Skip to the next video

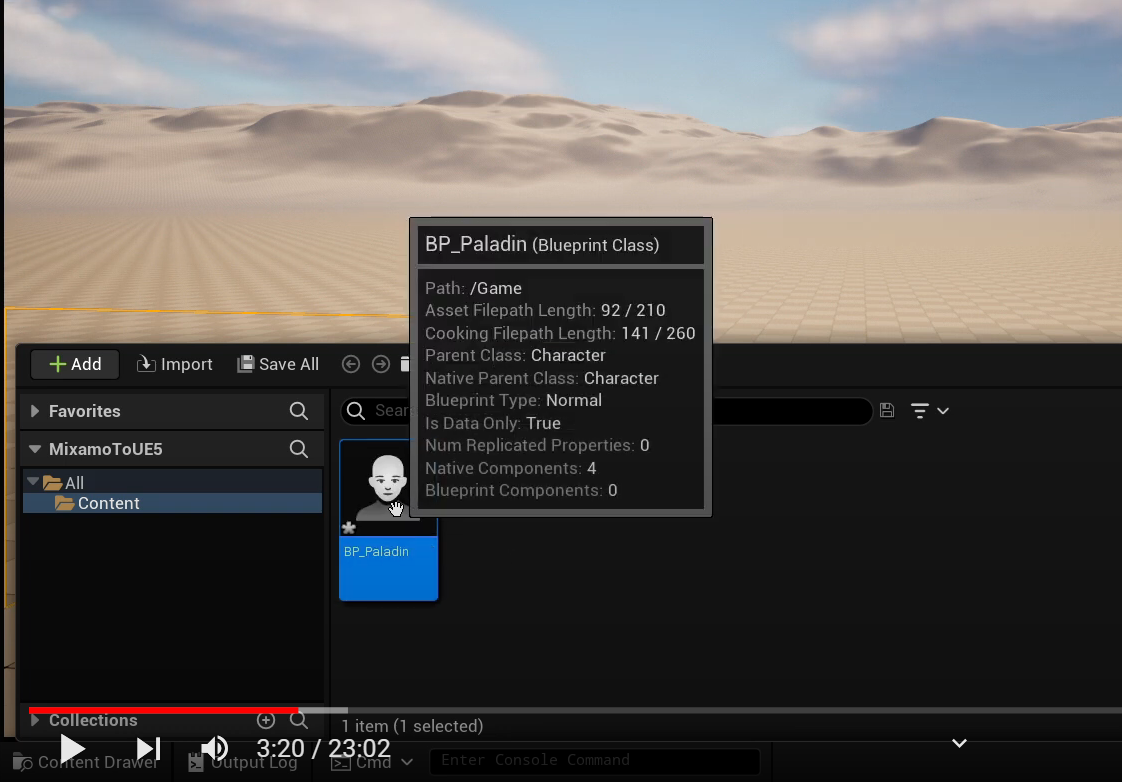point(148,749)
